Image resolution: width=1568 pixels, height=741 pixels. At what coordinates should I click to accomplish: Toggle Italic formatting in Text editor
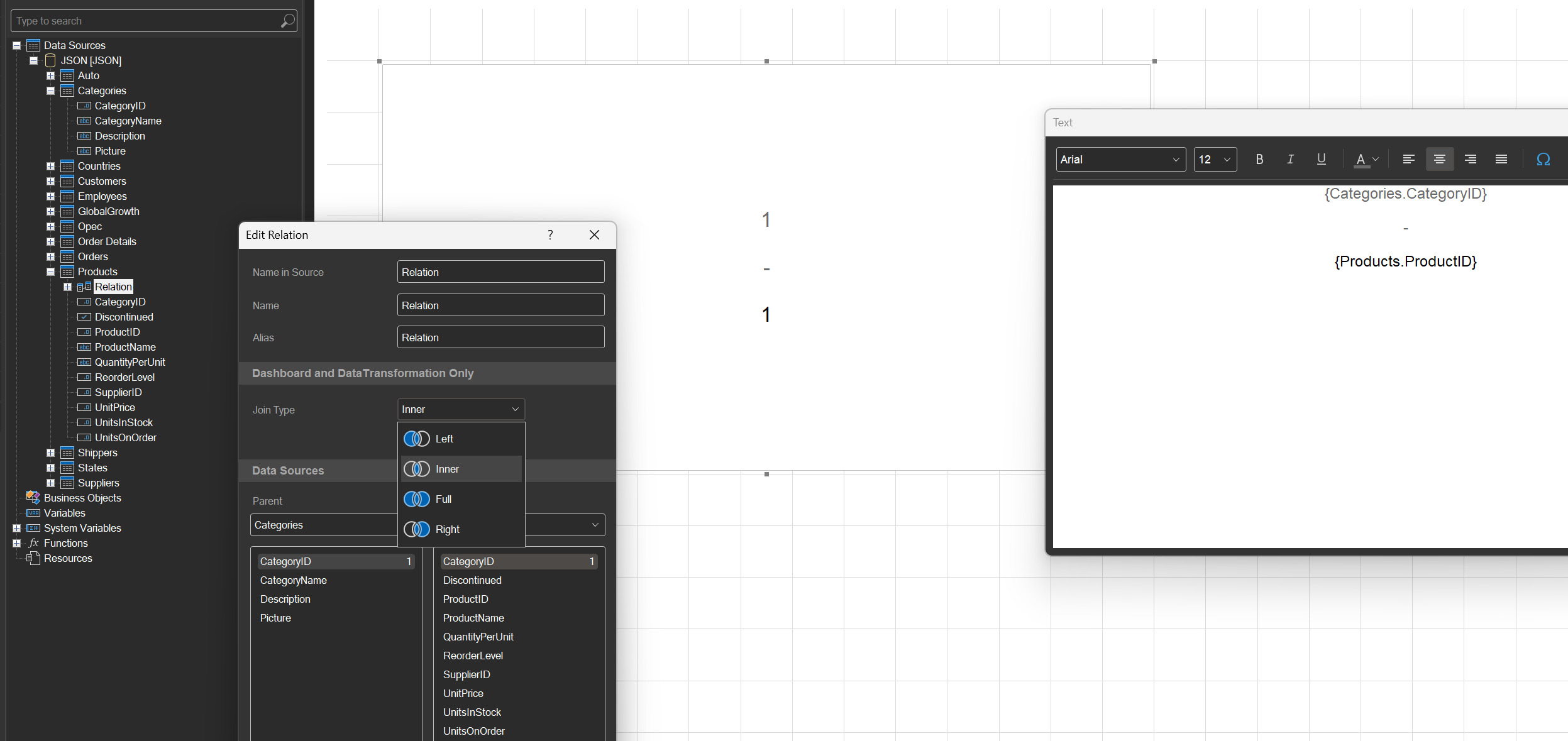tap(1290, 159)
